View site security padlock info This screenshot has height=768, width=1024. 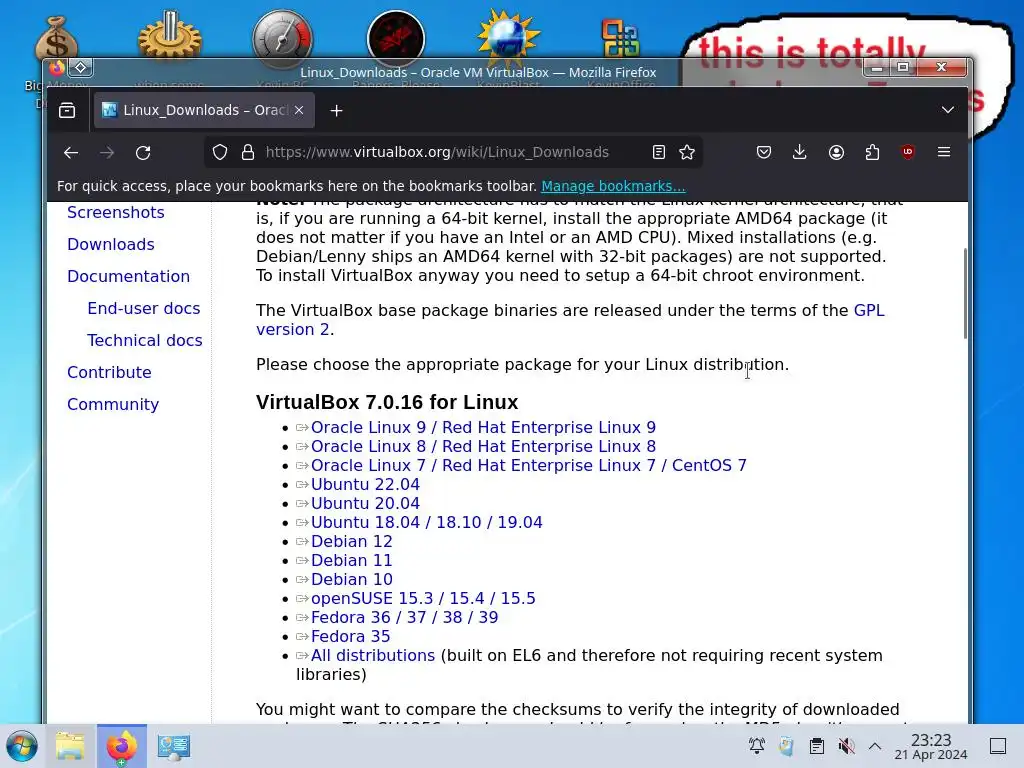pos(248,152)
